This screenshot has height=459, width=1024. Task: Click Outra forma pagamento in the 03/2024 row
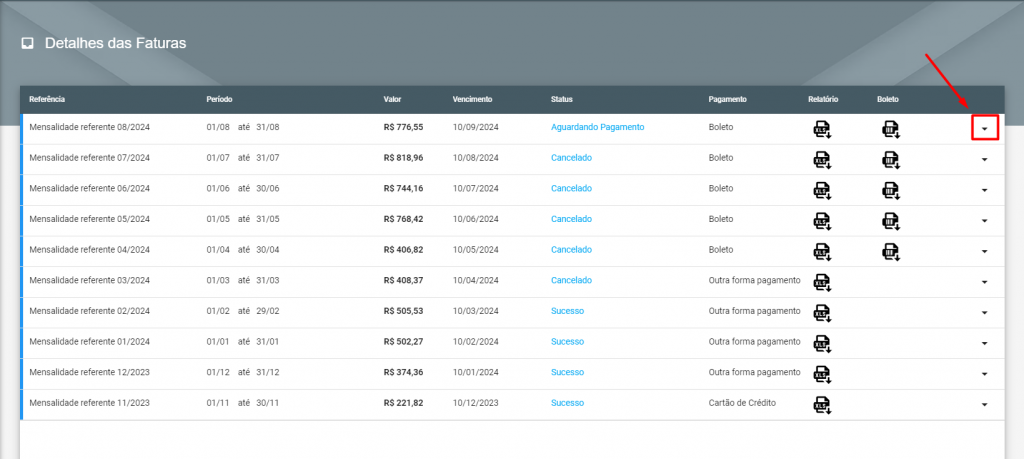coord(754,280)
